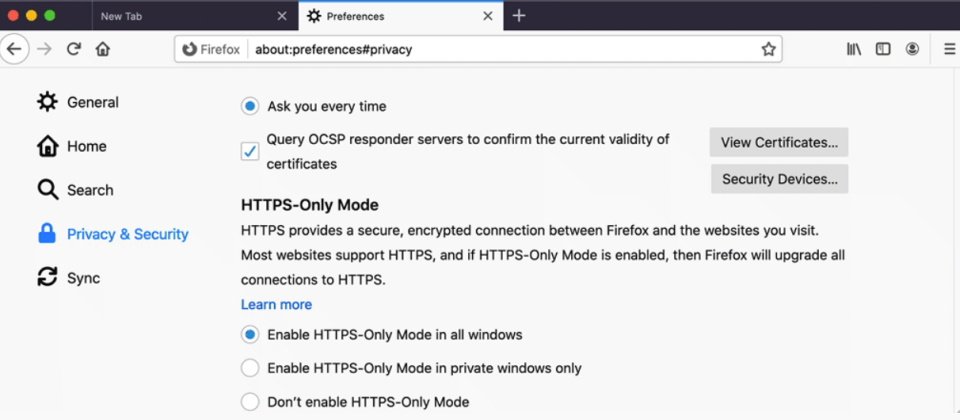The height and width of the screenshot is (420, 960).
Task: Click the View Certificates button
Action: tap(779, 142)
